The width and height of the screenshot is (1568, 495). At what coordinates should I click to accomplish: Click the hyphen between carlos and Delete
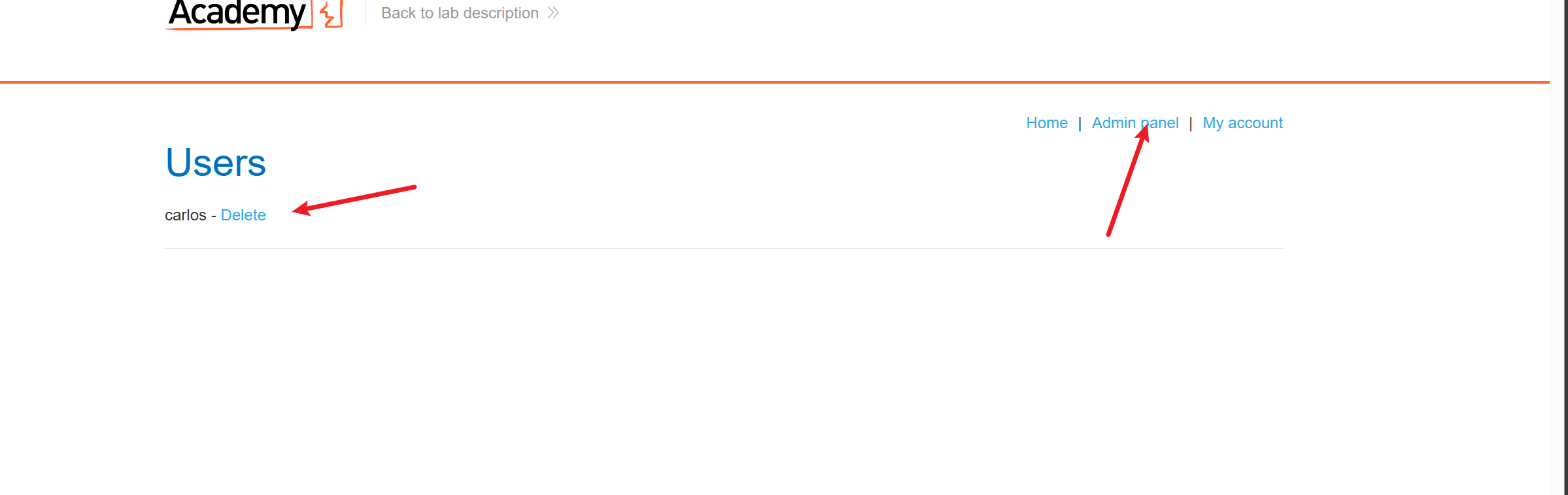[x=213, y=214]
